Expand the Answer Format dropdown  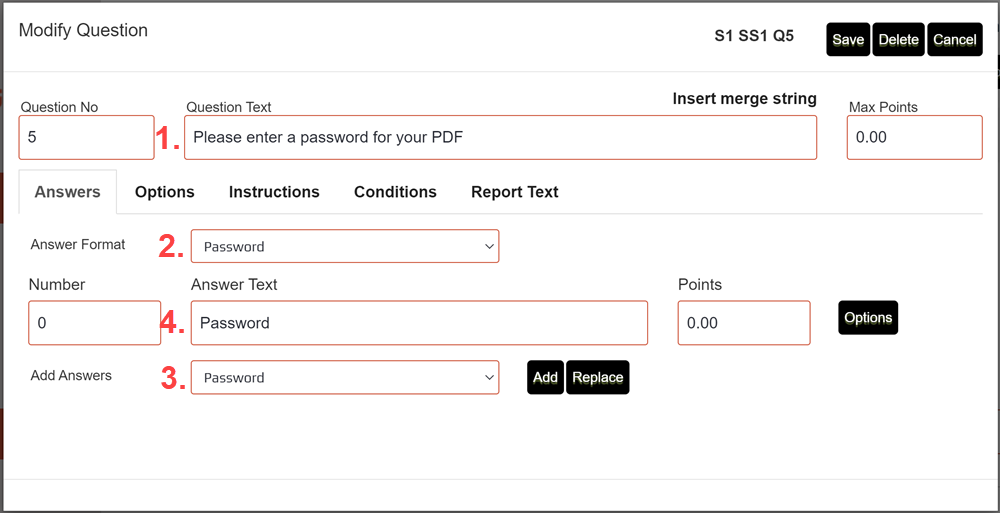[345, 247]
